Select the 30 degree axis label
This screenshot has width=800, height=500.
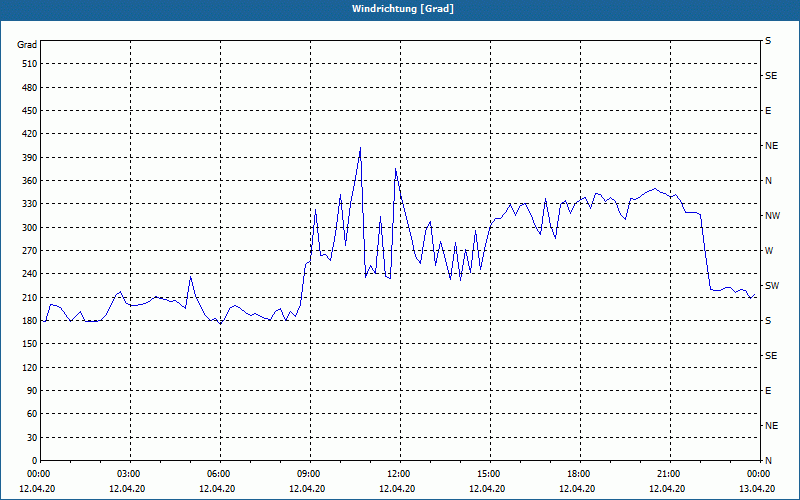coord(32,438)
